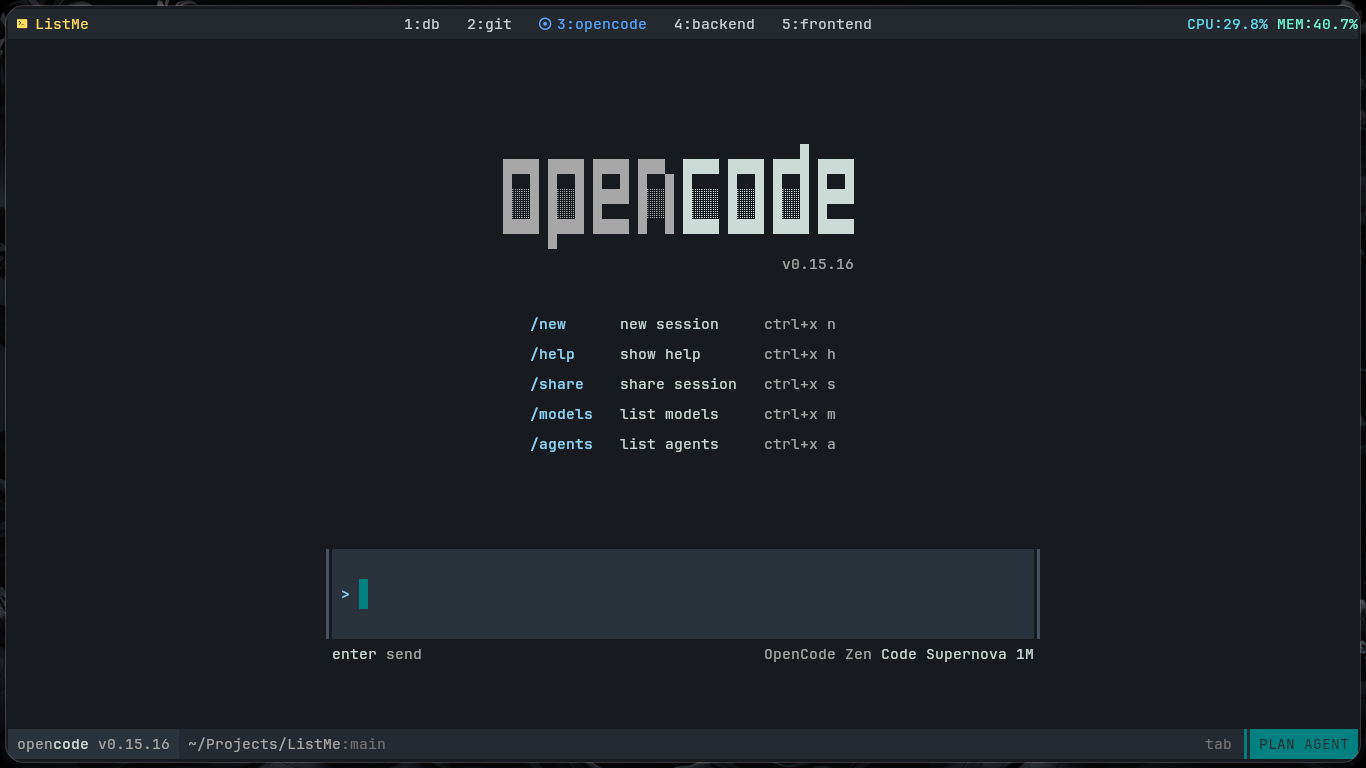Viewport: 1366px width, 768px height.
Task: Click the v0.15.16 version text under the logo
Action: tap(818, 265)
